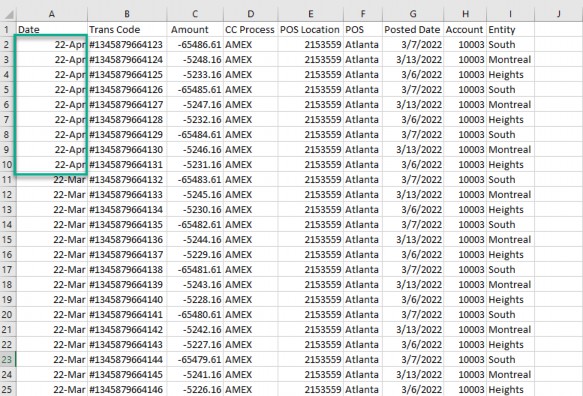Select column I header
583x396 pixels.
(x=510, y=14)
